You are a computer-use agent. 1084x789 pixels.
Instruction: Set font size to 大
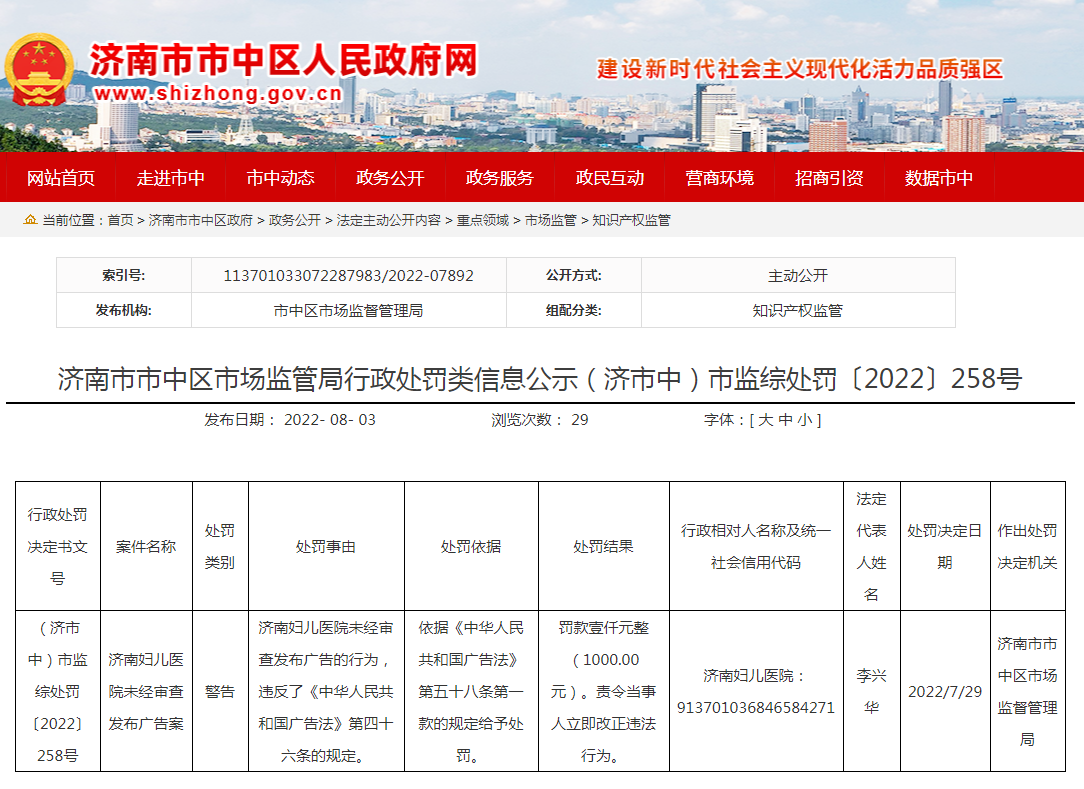tap(765, 420)
